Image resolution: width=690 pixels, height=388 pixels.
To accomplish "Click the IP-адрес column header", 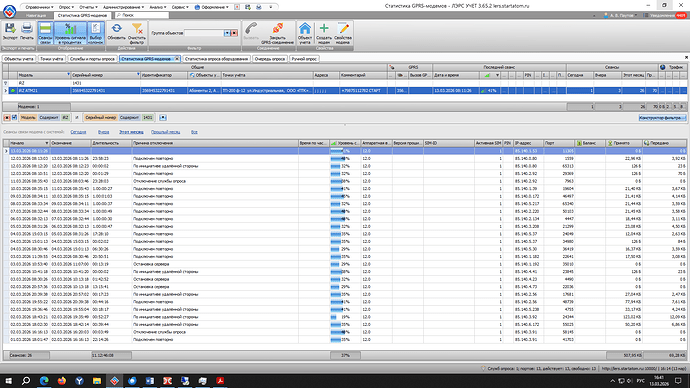I will [x=528, y=143].
